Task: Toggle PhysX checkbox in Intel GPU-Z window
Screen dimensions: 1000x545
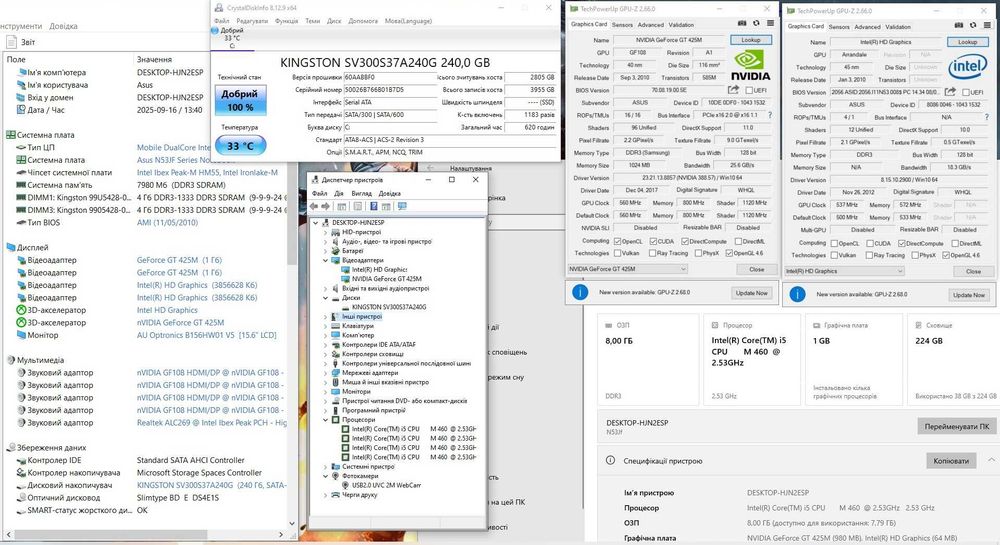Action: pyautogui.click(x=915, y=255)
